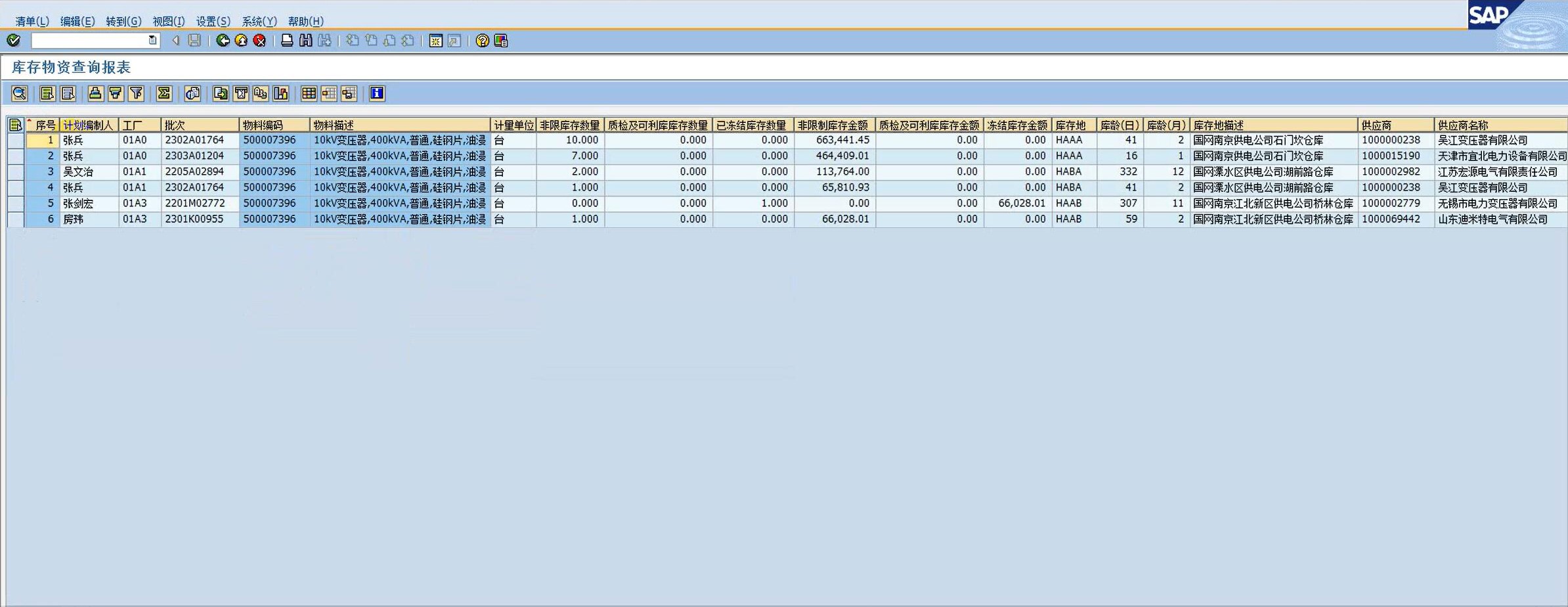
Task: Click the Details magnifier icon
Action: tap(19, 93)
